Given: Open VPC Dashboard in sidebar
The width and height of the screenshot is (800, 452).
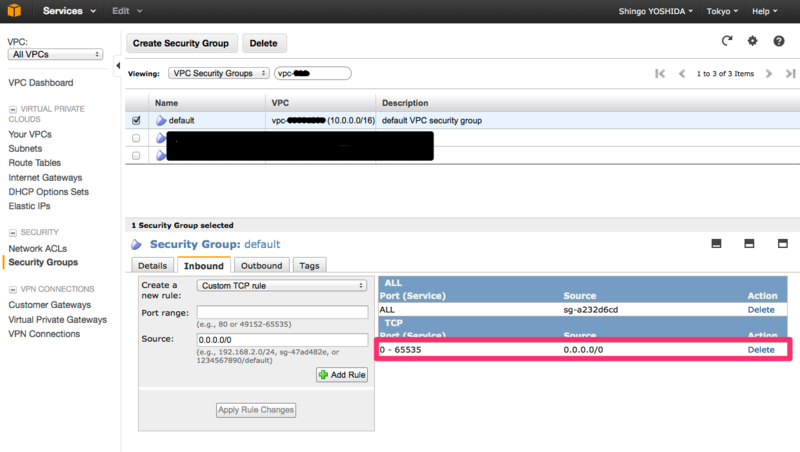Looking at the screenshot, I should click(41, 83).
